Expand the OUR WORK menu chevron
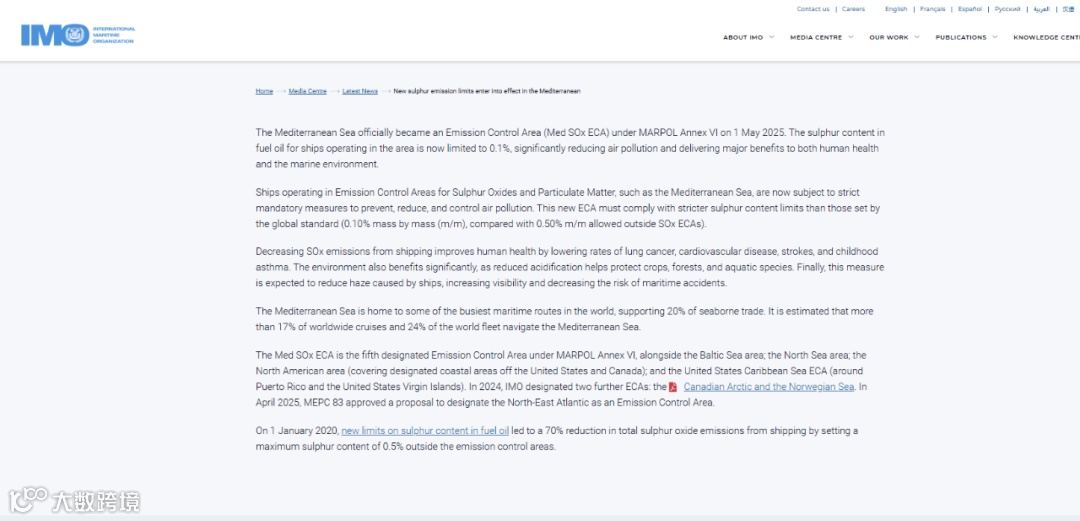This screenshot has width=1080, height=521. click(917, 37)
